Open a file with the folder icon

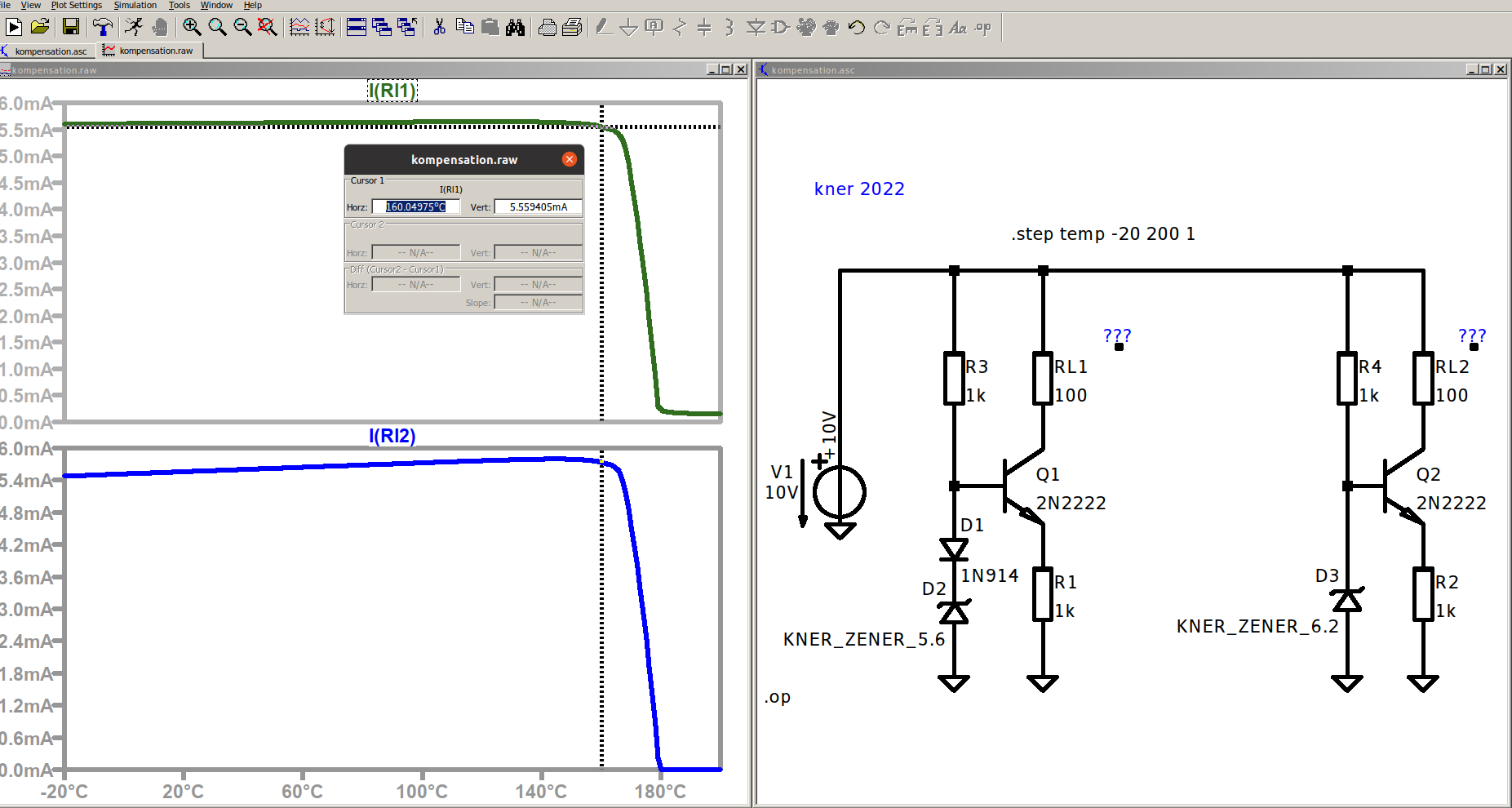[40, 27]
